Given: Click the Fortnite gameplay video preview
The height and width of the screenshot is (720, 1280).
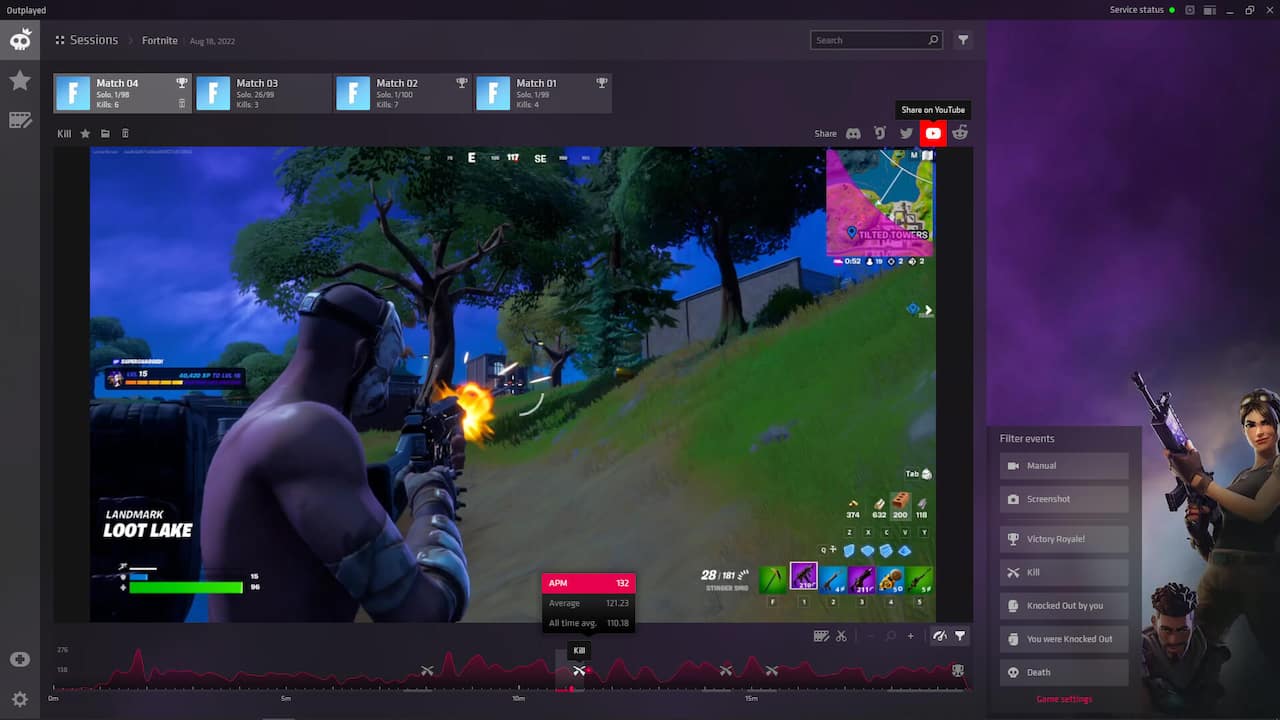Looking at the screenshot, I should (x=513, y=385).
